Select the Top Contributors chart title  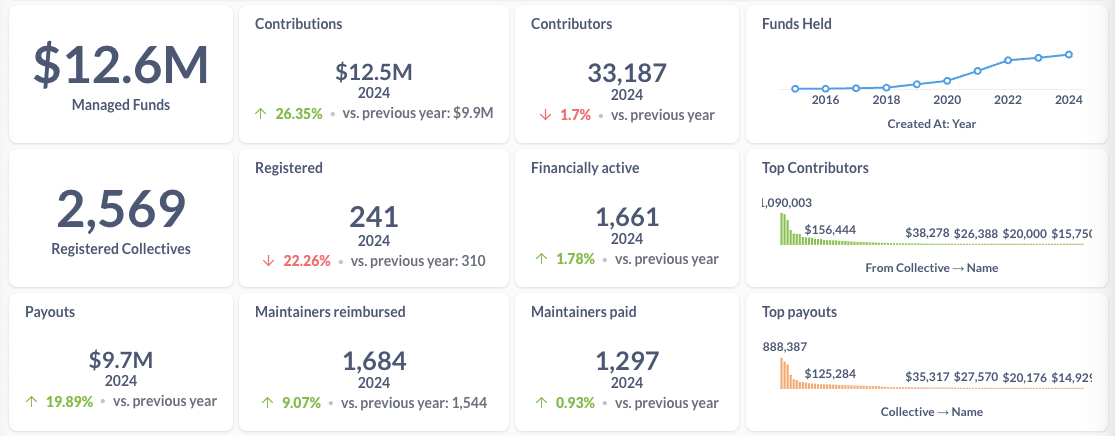tap(815, 168)
